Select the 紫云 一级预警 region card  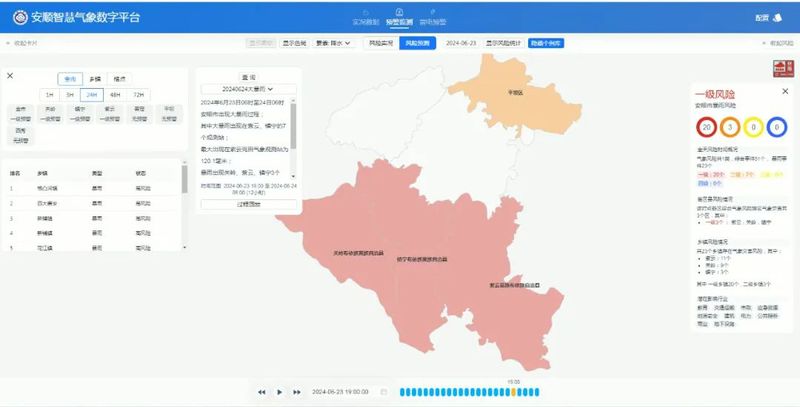110,114
